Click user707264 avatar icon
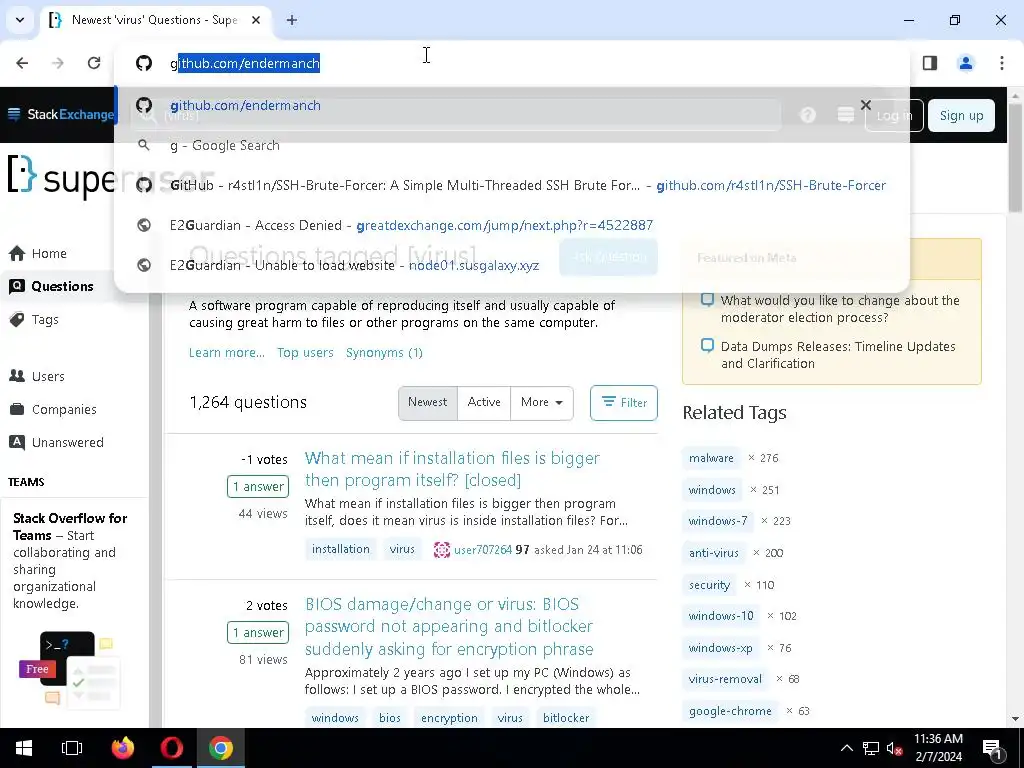Image resolution: width=1024 pixels, height=768 pixels. click(441, 550)
